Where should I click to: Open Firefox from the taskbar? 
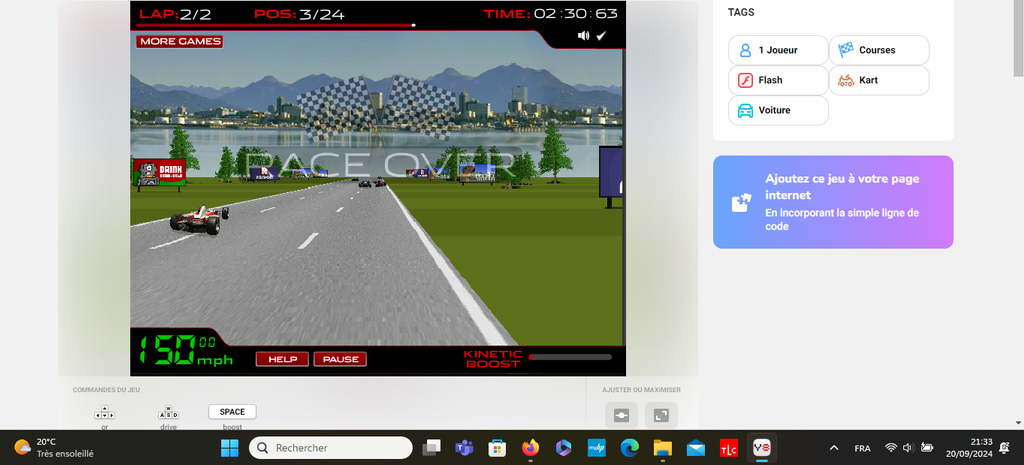point(529,448)
